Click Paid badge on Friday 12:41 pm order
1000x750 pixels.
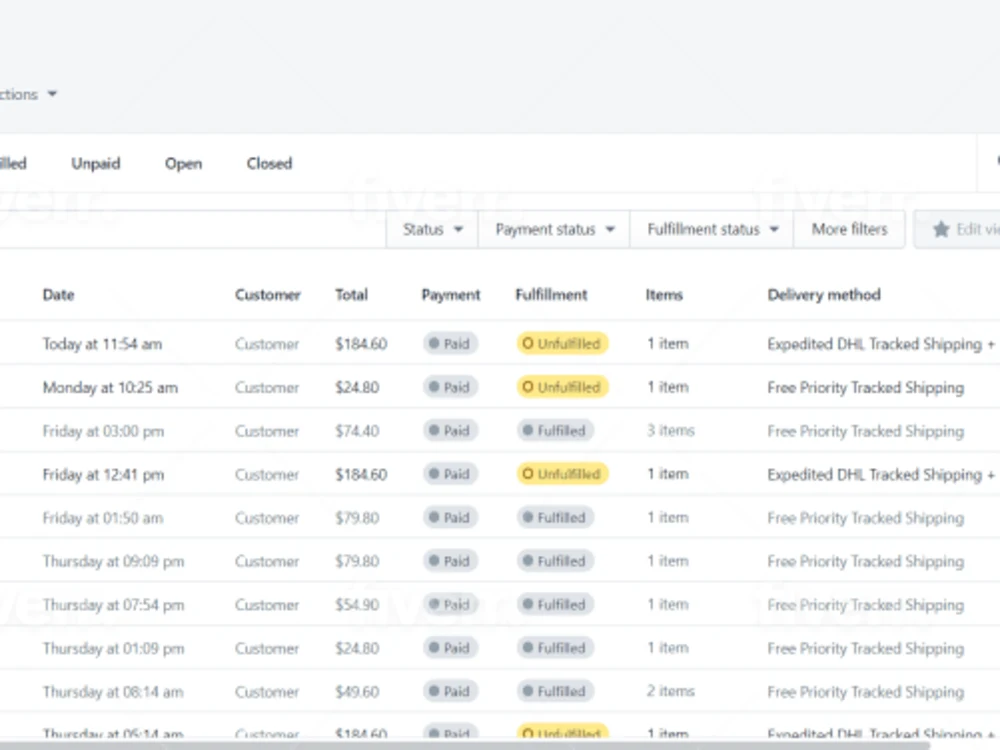(450, 474)
